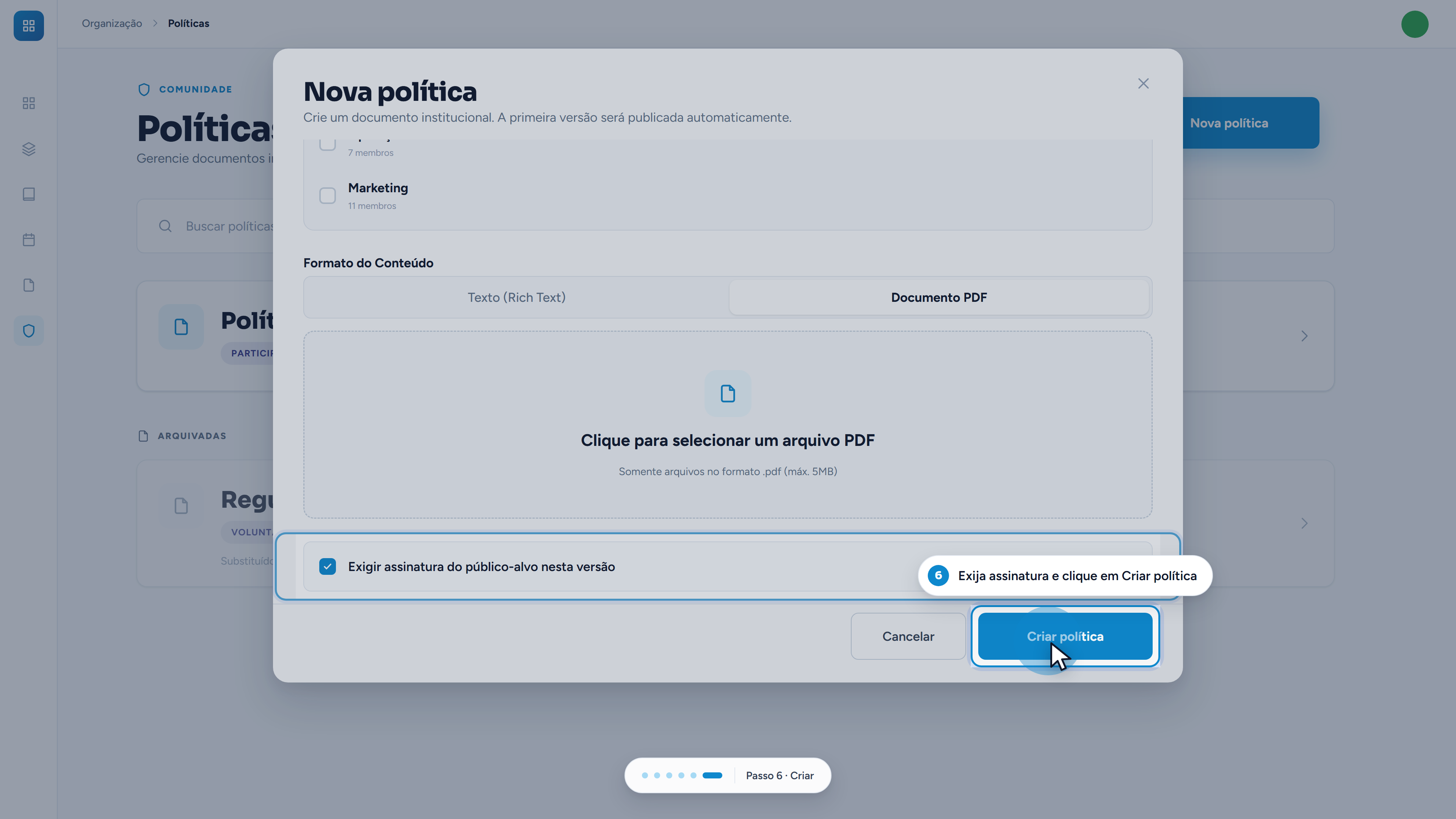Open the dashboard grid icon in sidebar
The image size is (1456, 819).
tap(28, 103)
